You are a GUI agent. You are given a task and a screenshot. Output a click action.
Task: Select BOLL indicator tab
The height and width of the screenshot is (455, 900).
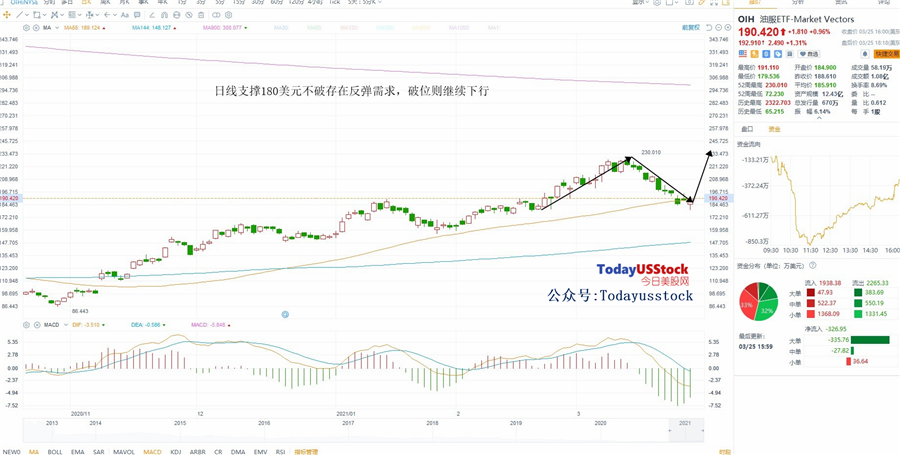(55, 452)
